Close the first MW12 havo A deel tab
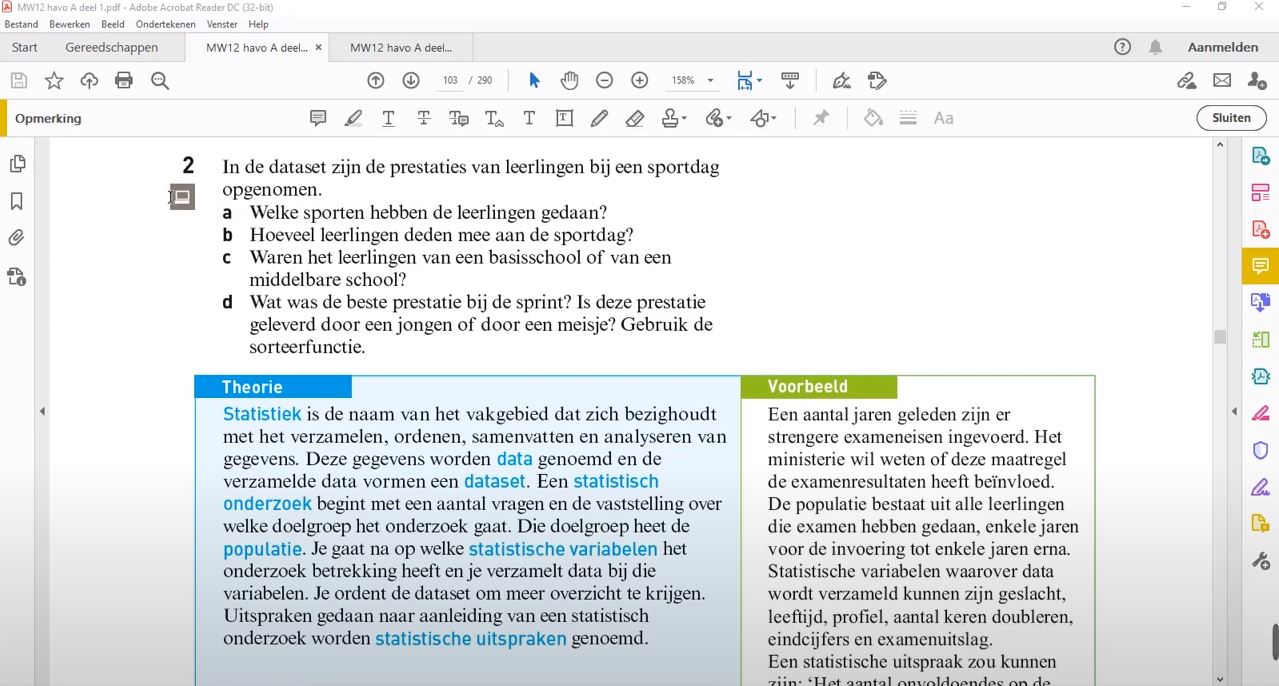Viewport: 1279px width, 686px height. click(x=319, y=47)
